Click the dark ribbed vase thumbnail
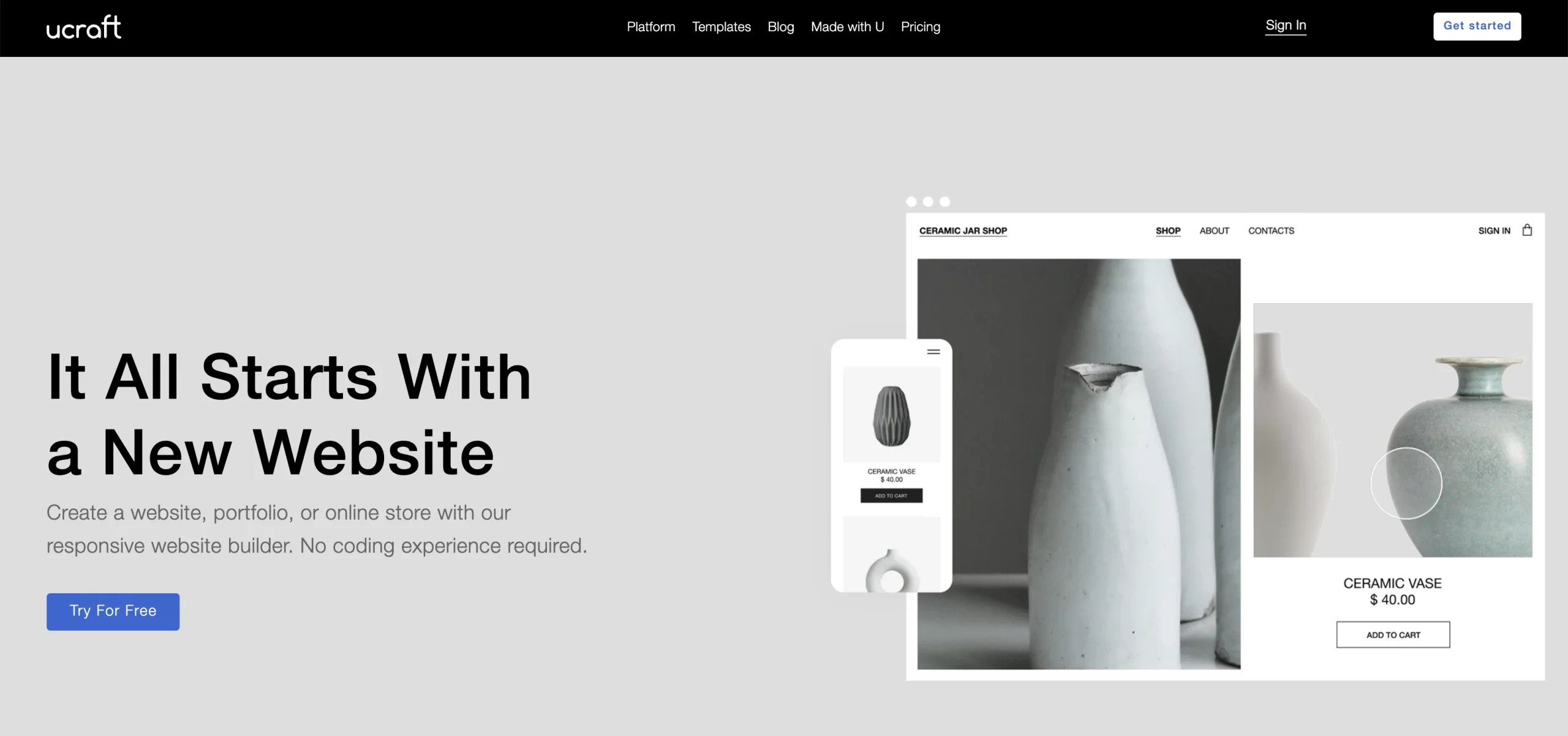This screenshot has height=736, width=1568. [891, 415]
